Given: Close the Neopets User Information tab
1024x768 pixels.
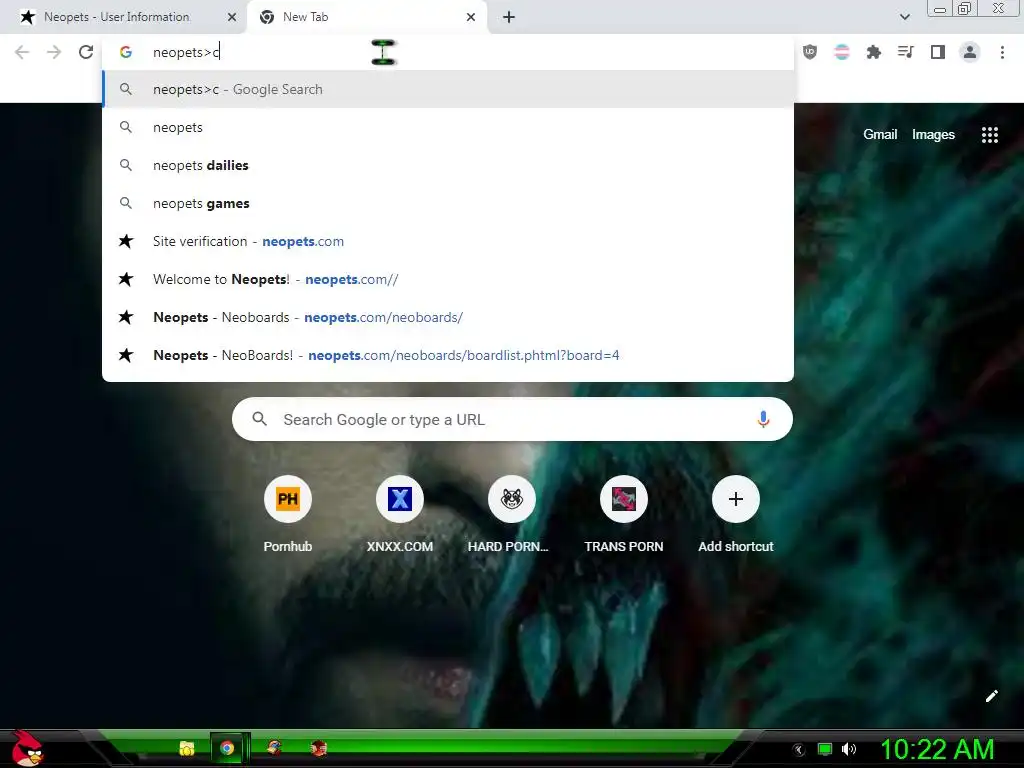Looking at the screenshot, I should (x=232, y=17).
